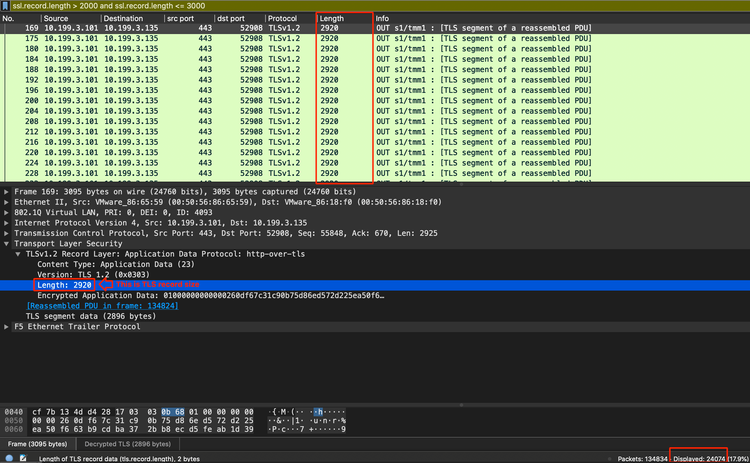Select the Frame (3095 bytes) tab
This screenshot has width=750, height=463.
pos(37,442)
